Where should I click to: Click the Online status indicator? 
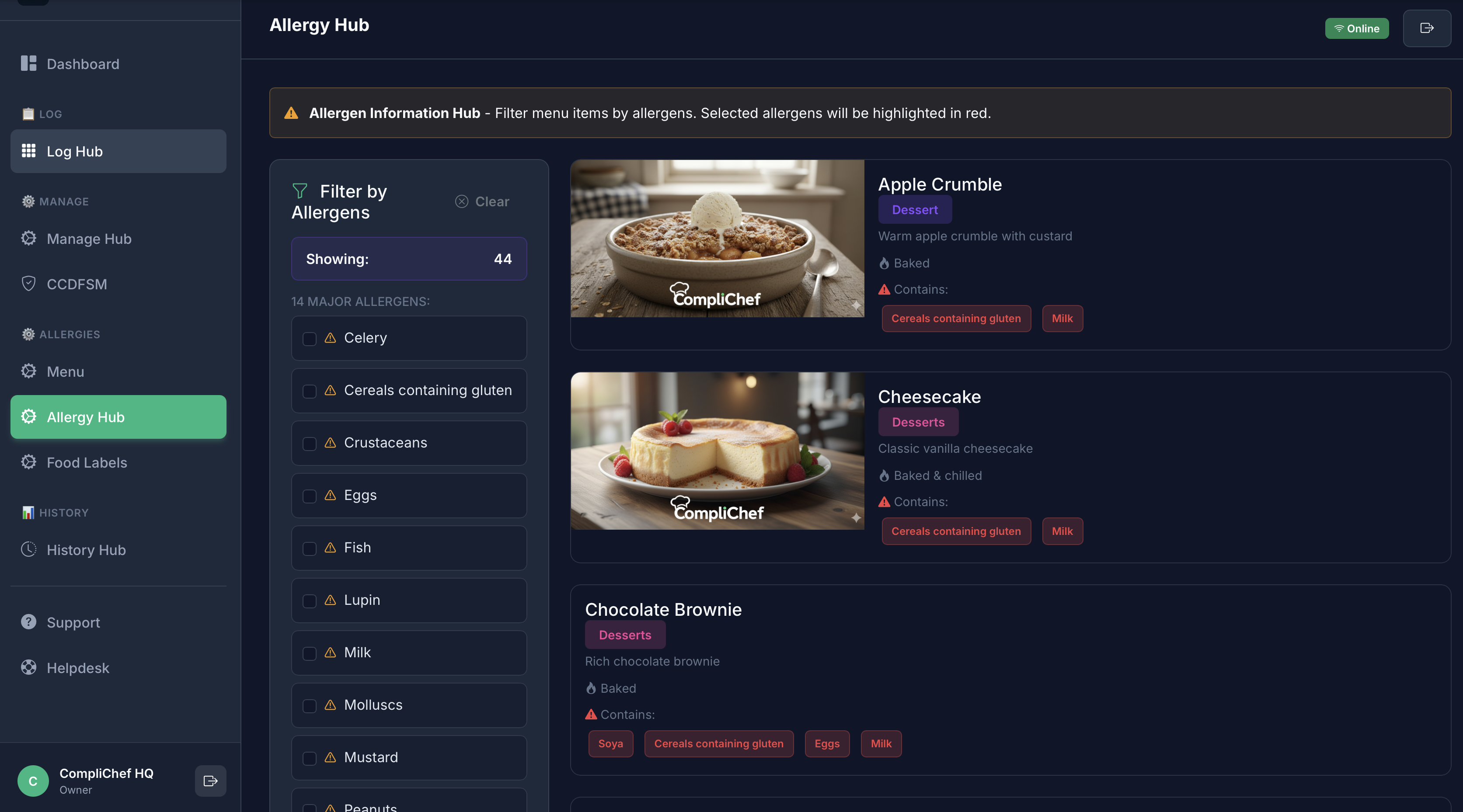[x=1356, y=28]
